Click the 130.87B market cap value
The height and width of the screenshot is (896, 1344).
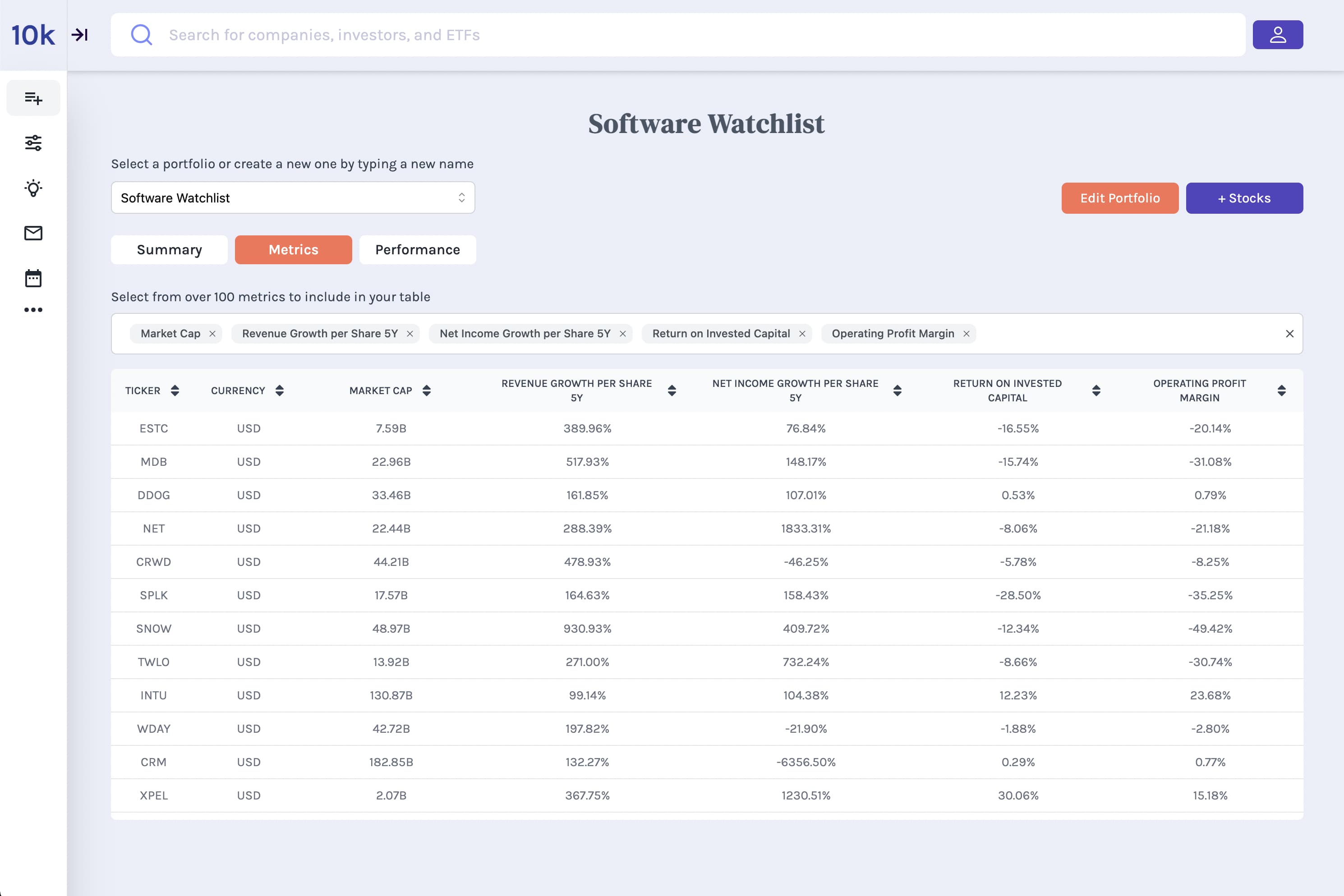click(x=391, y=695)
